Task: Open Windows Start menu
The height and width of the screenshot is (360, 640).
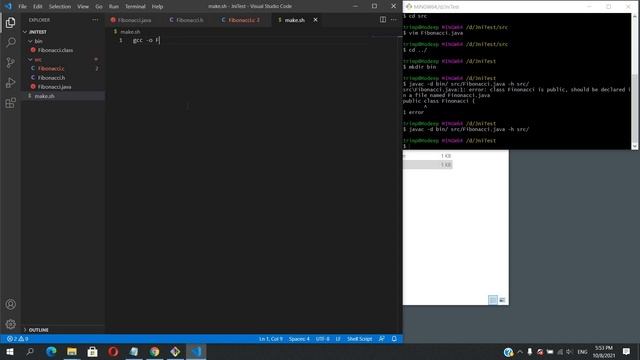Action: 10,351
